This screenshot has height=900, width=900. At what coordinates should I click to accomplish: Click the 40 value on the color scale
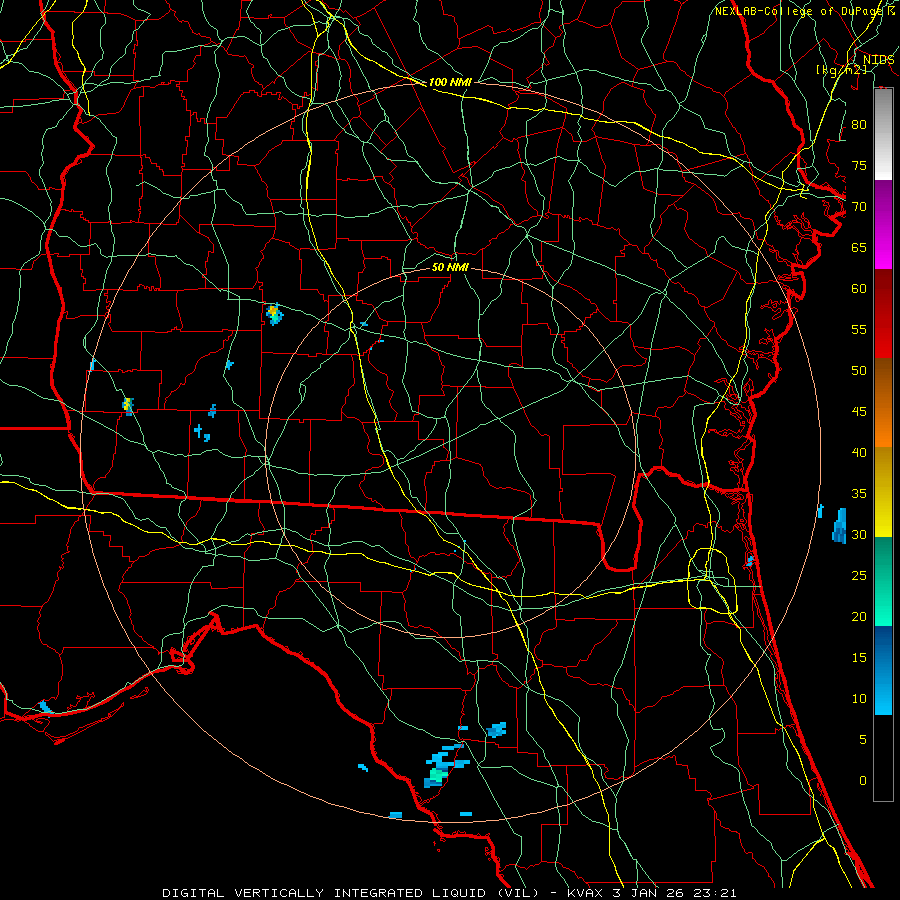859,452
